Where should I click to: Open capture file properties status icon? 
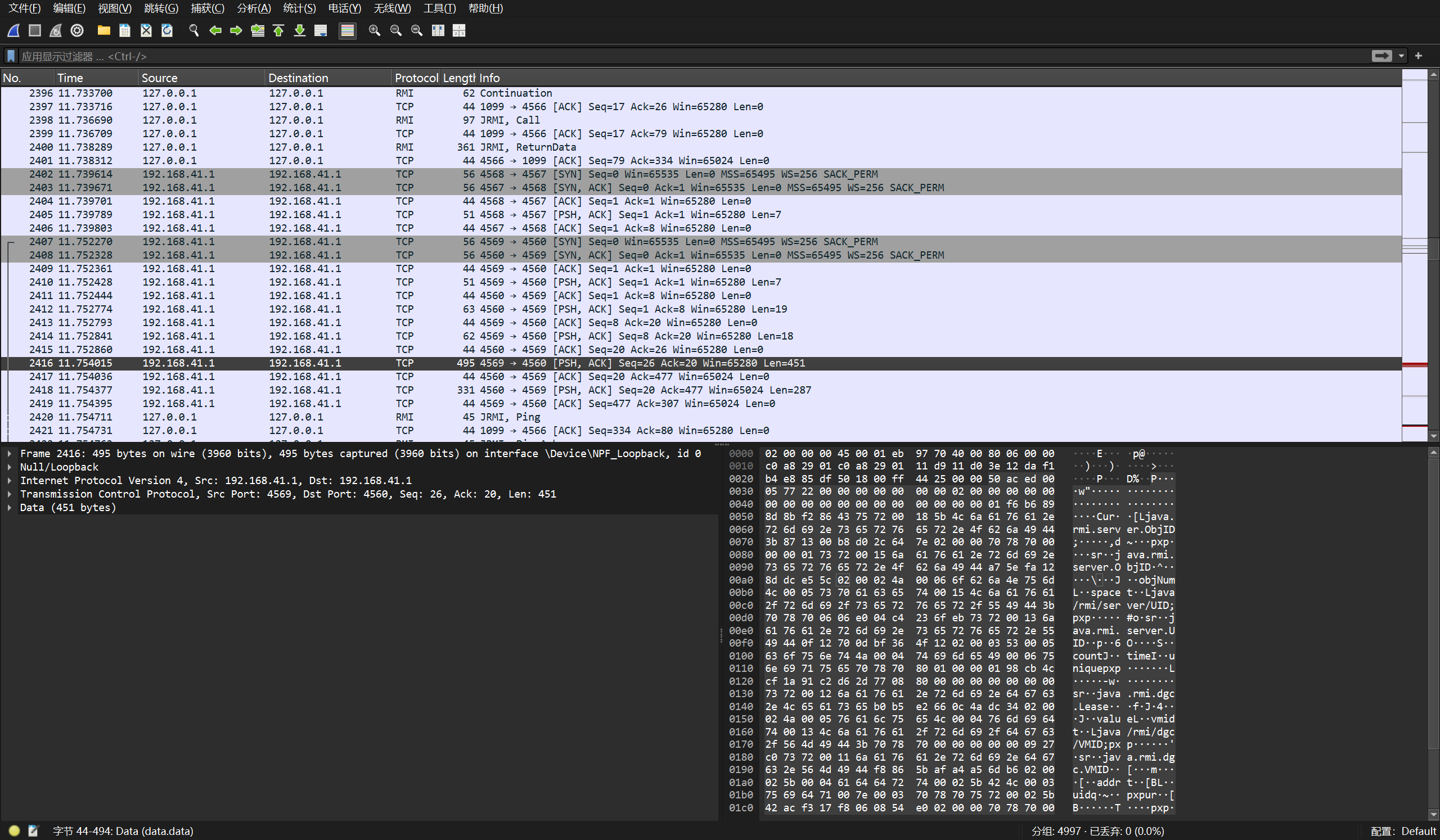pyautogui.click(x=33, y=831)
